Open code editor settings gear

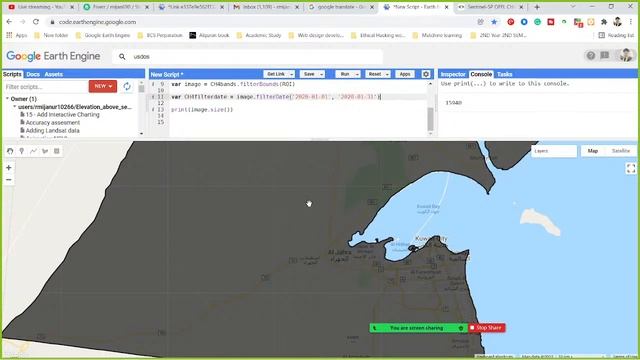[426, 74]
